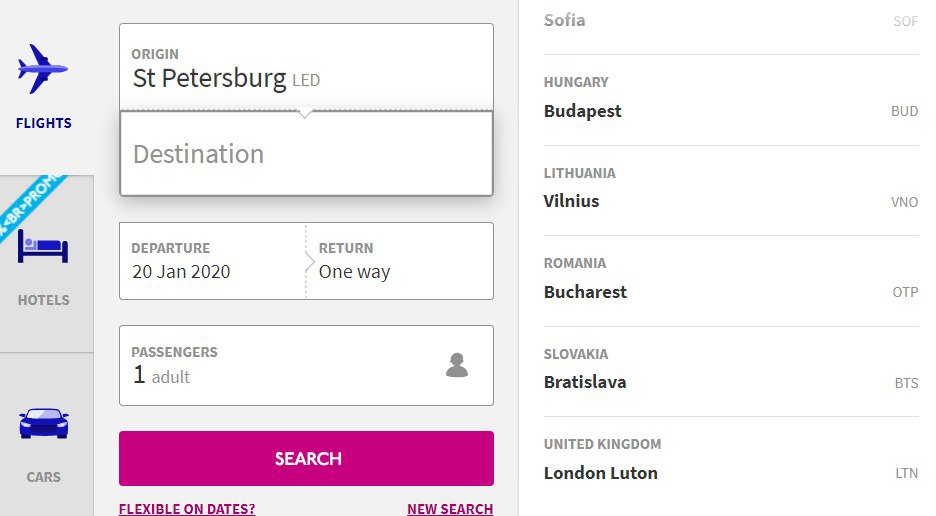The width and height of the screenshot is (936, 516).
Task: Click the New Search link
Action: click(x=450, y=509)
